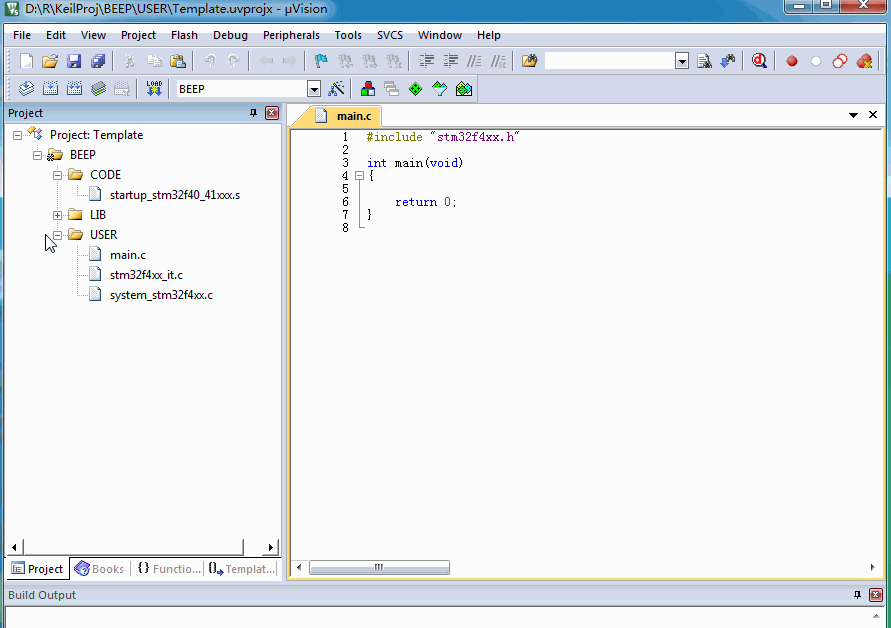Image resolution: width=891 pixels, height=628 pixels.
Task: Comment selection with the comment icon
Action: (474, 61)
